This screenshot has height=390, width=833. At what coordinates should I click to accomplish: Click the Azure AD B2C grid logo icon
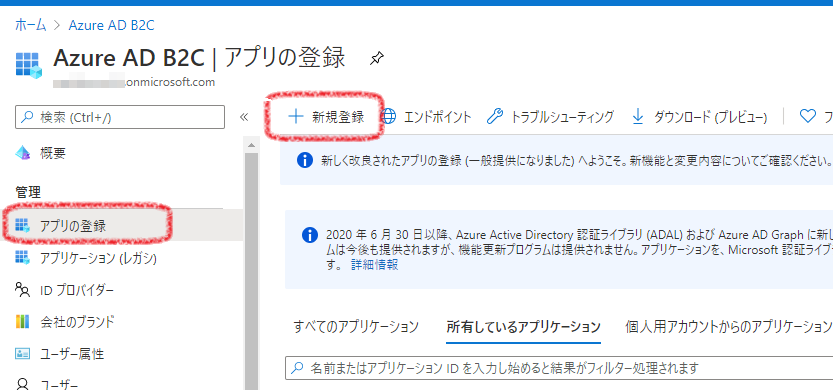point(29,65)
